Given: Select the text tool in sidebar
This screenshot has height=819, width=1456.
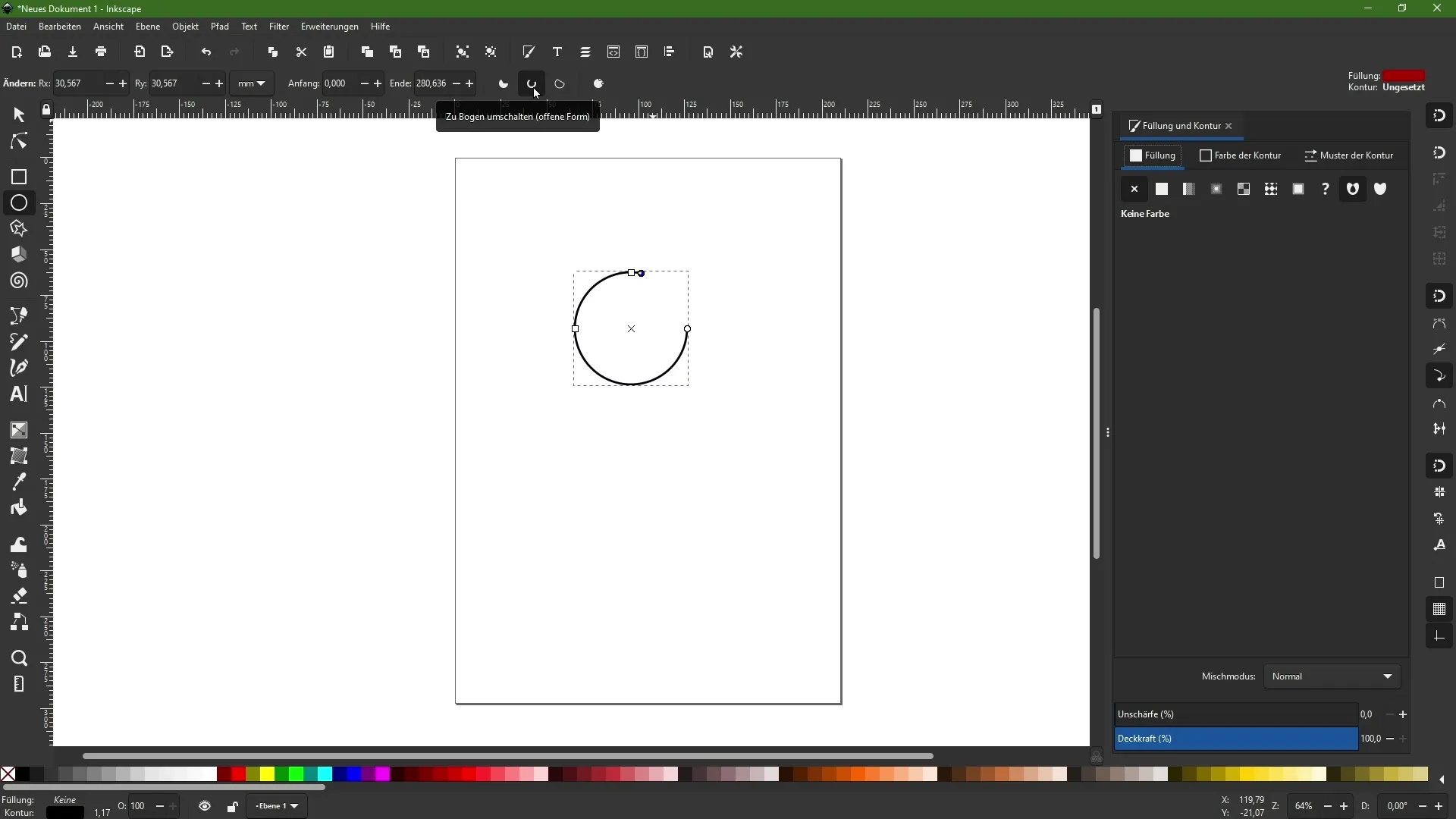Looking at the screenshot, I should [18, 395].
